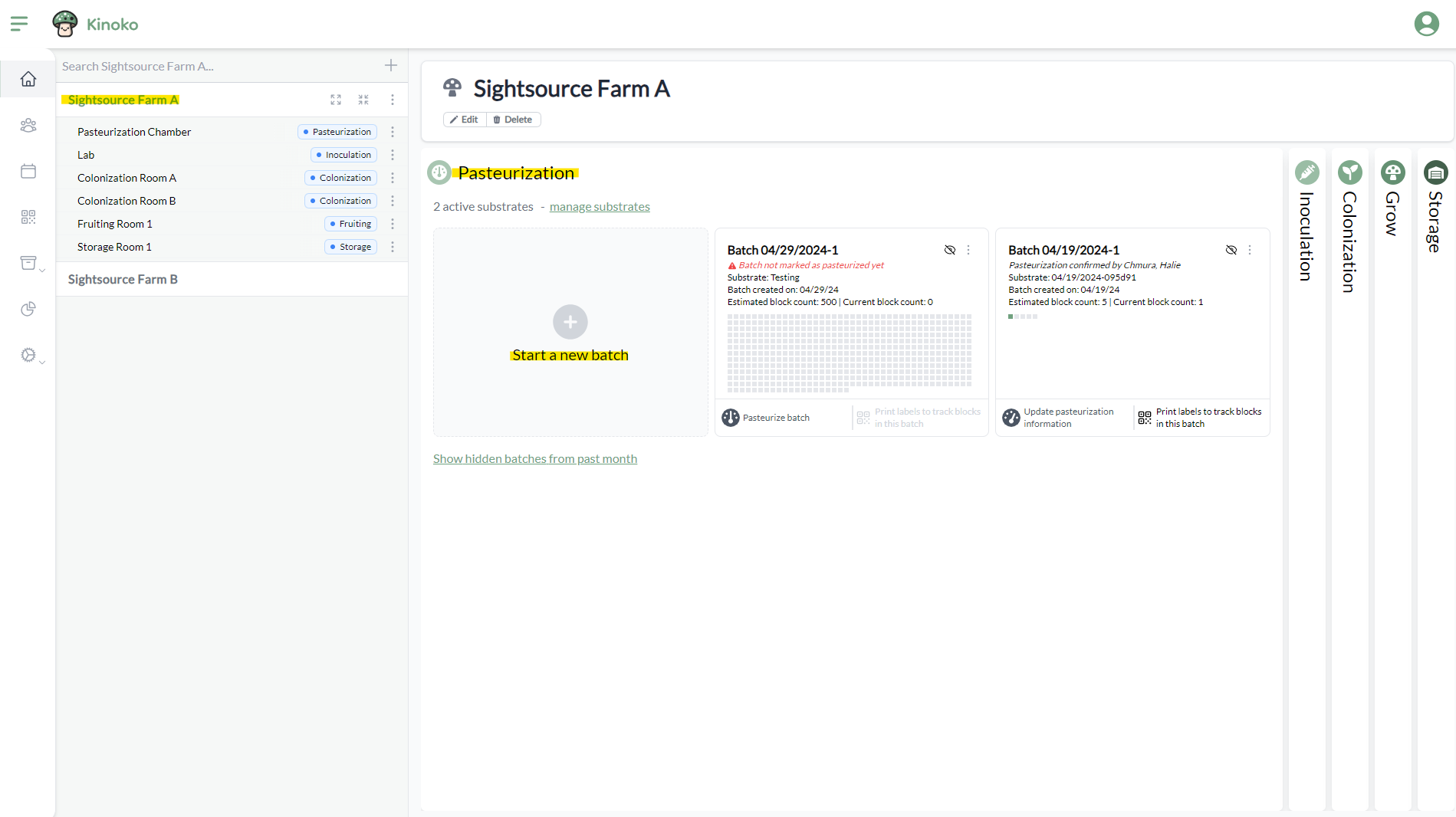
Task: Click block progress indicator in Batch 04/19/2024-1
Action: (x=1022, y=317)
